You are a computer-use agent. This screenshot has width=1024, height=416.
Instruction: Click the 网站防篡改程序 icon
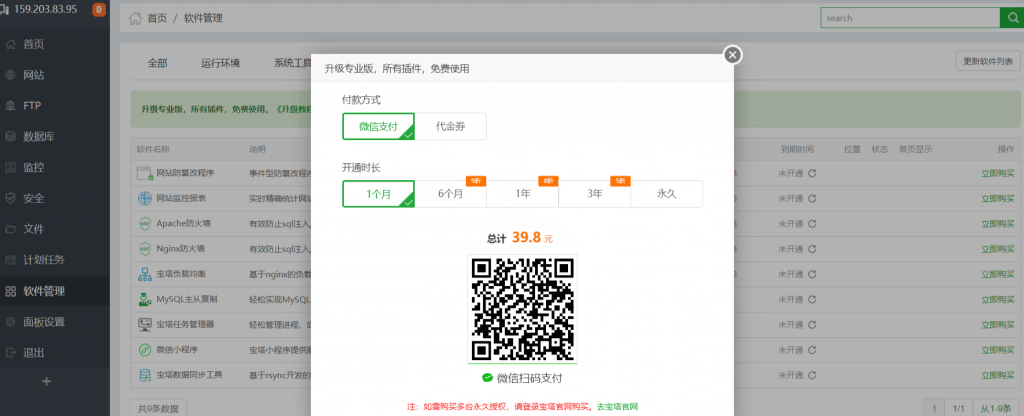pyautogui.click(x=144, y=174)
